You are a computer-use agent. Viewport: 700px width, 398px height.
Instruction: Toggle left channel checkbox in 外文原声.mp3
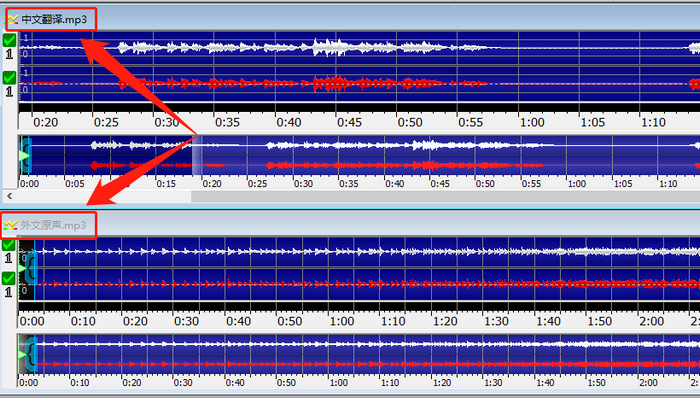(8, 245)
